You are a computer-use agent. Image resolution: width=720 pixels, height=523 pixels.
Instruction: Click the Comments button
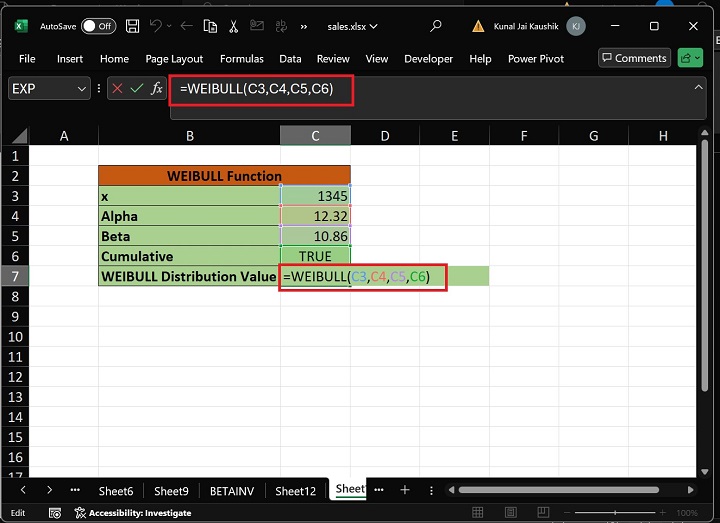pos(634,58)
